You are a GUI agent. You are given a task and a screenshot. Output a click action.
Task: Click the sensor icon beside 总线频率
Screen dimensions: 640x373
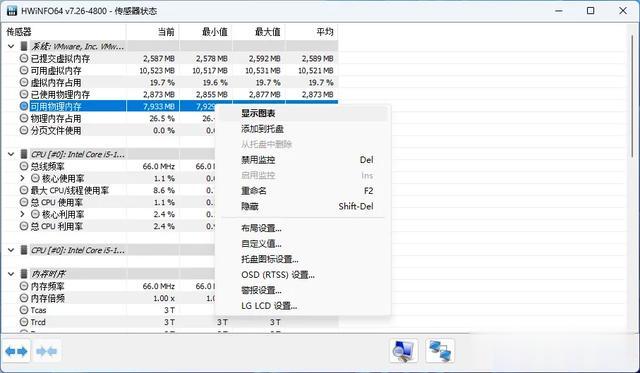click(x=24, y=167)
